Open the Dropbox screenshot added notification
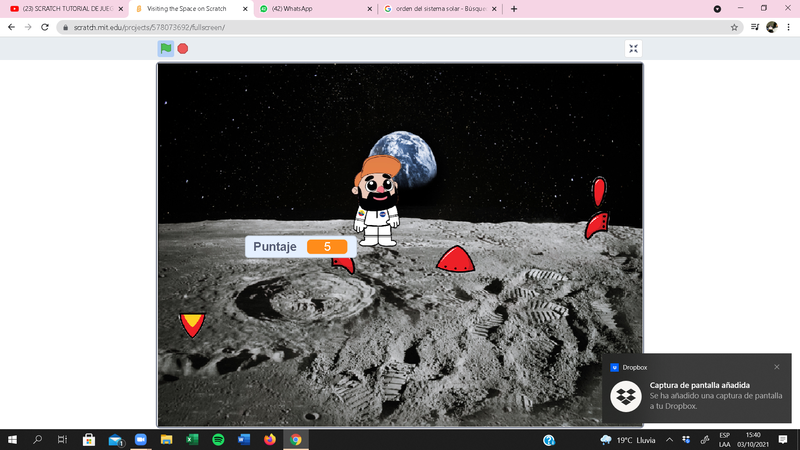 [700, 395]
